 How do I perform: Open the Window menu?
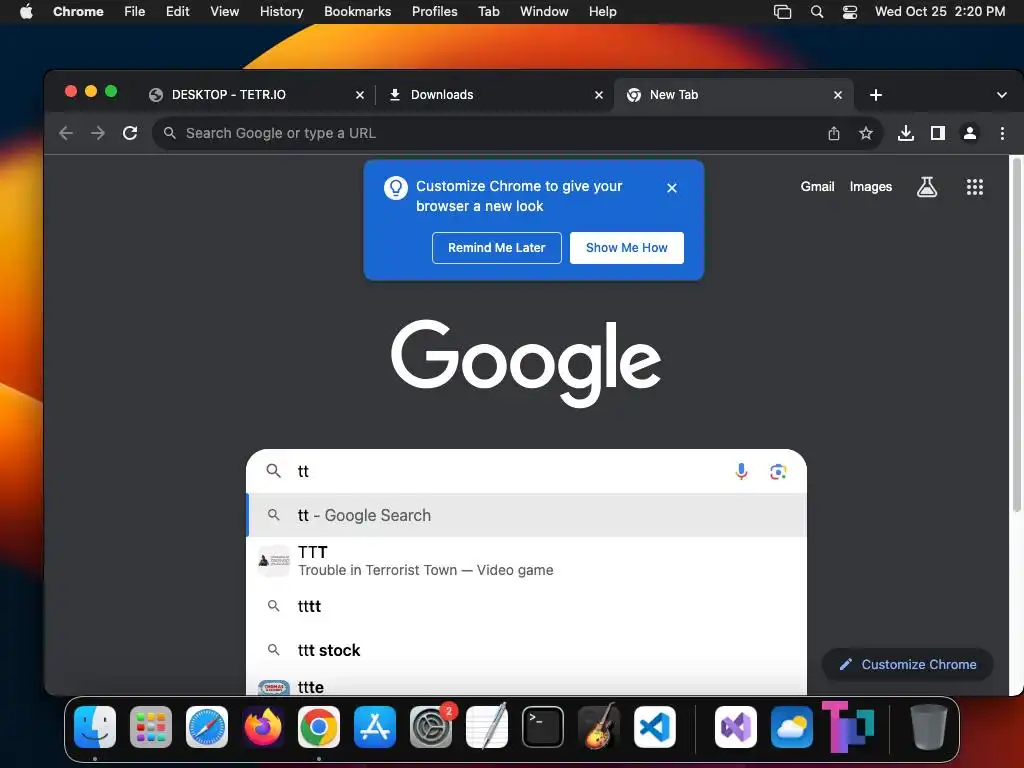[x=544, y=12]
